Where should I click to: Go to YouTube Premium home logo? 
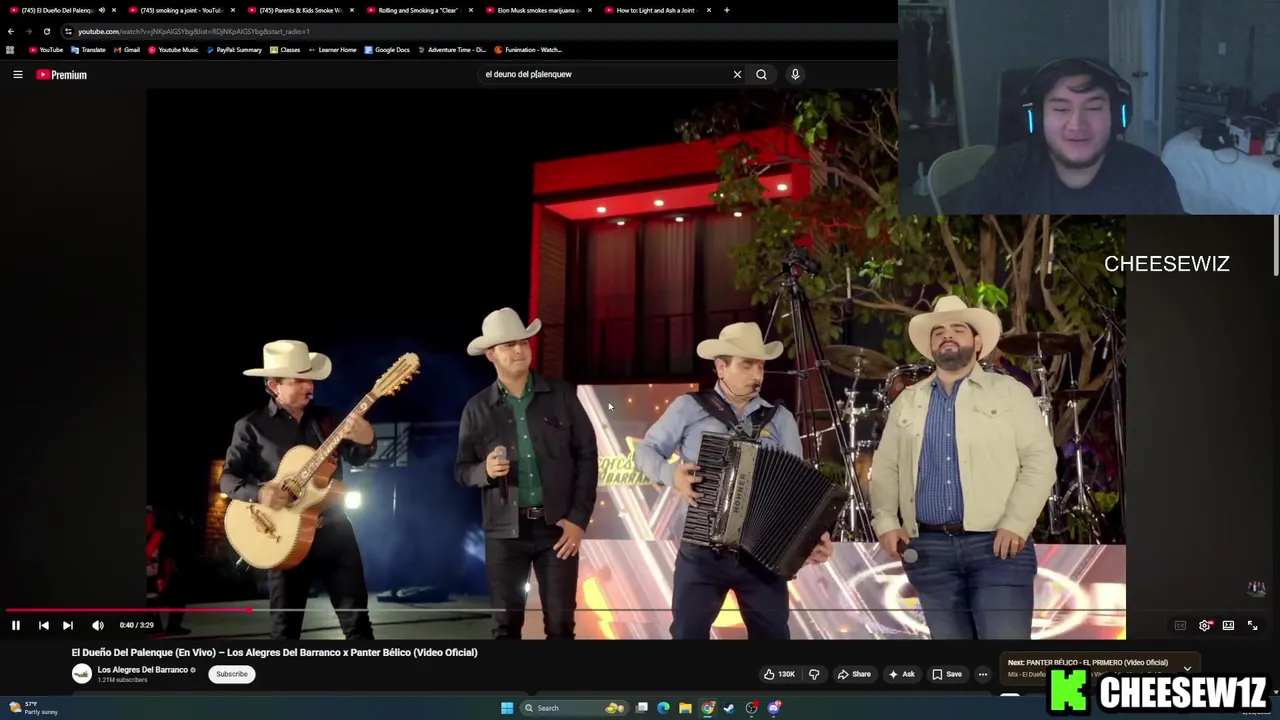tap(62, 74)
